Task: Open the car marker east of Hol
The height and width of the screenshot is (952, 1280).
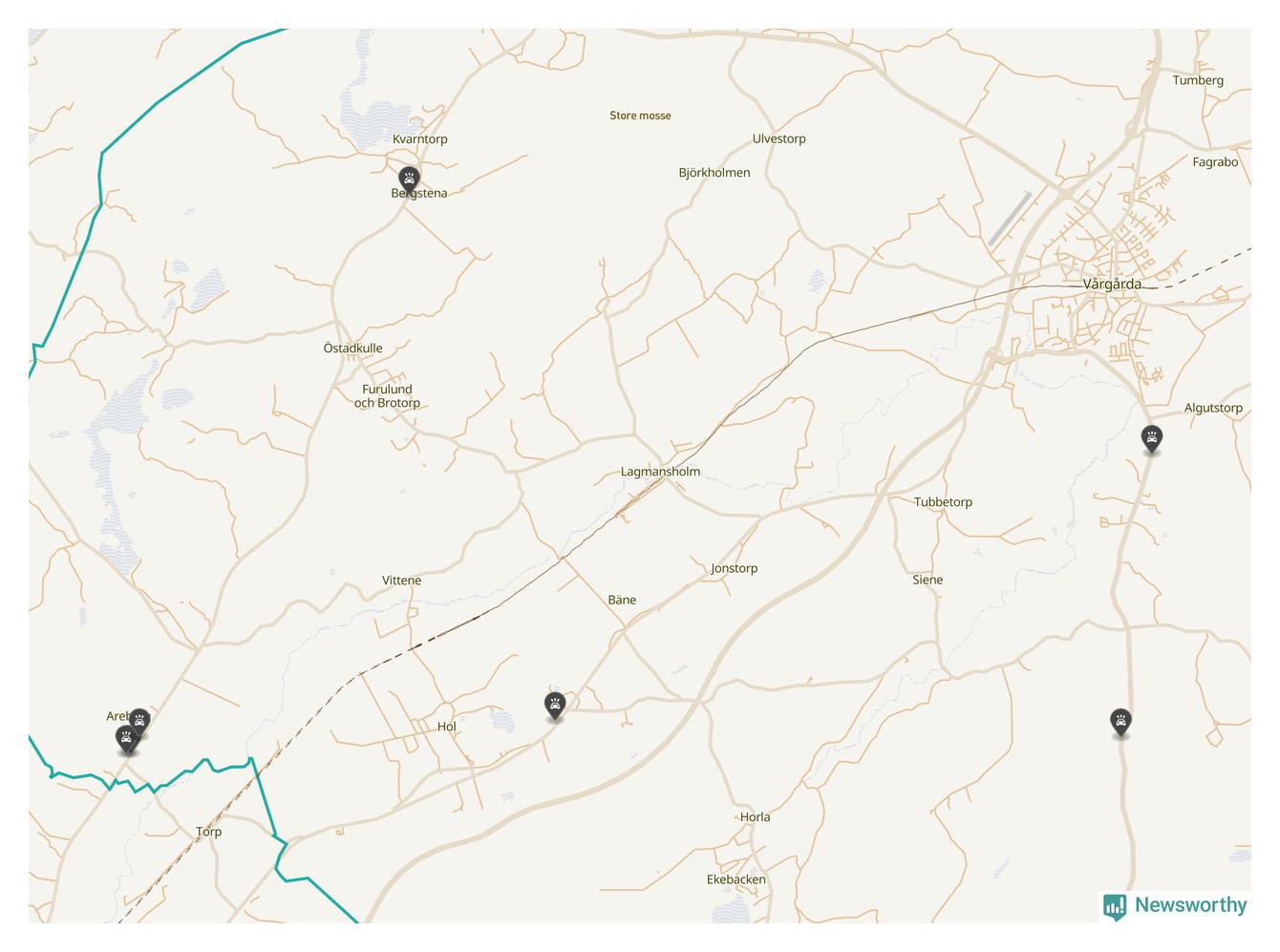Action: point(554,707)
